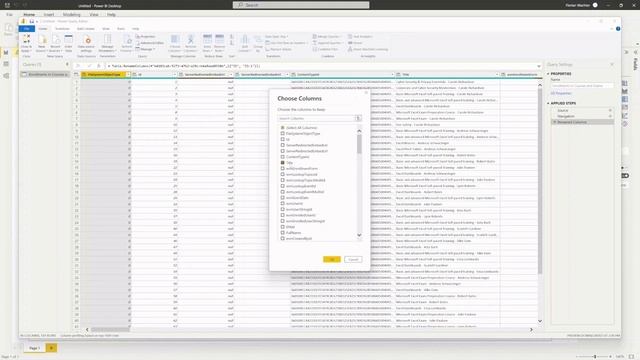Image resolution: width=640 pixels, height=360 pixels.
Task: Click the gear icon on Source step
Action: [x=610, y=111]
